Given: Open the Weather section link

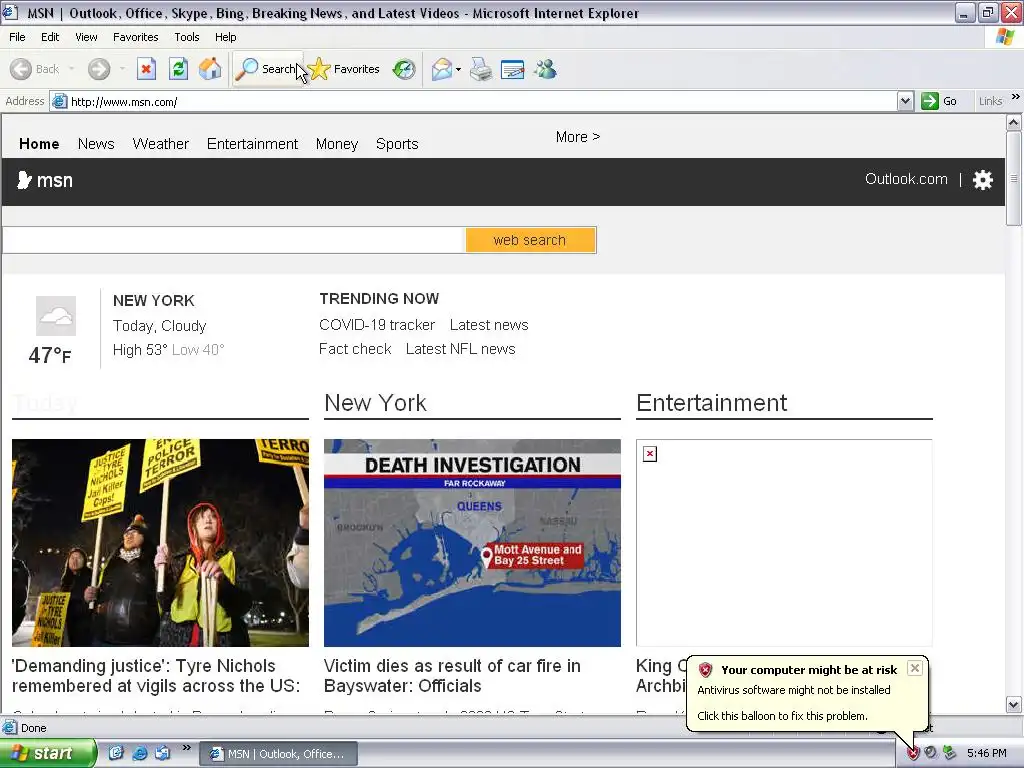Looking at the screenshot, I should (x=161, y=144).
